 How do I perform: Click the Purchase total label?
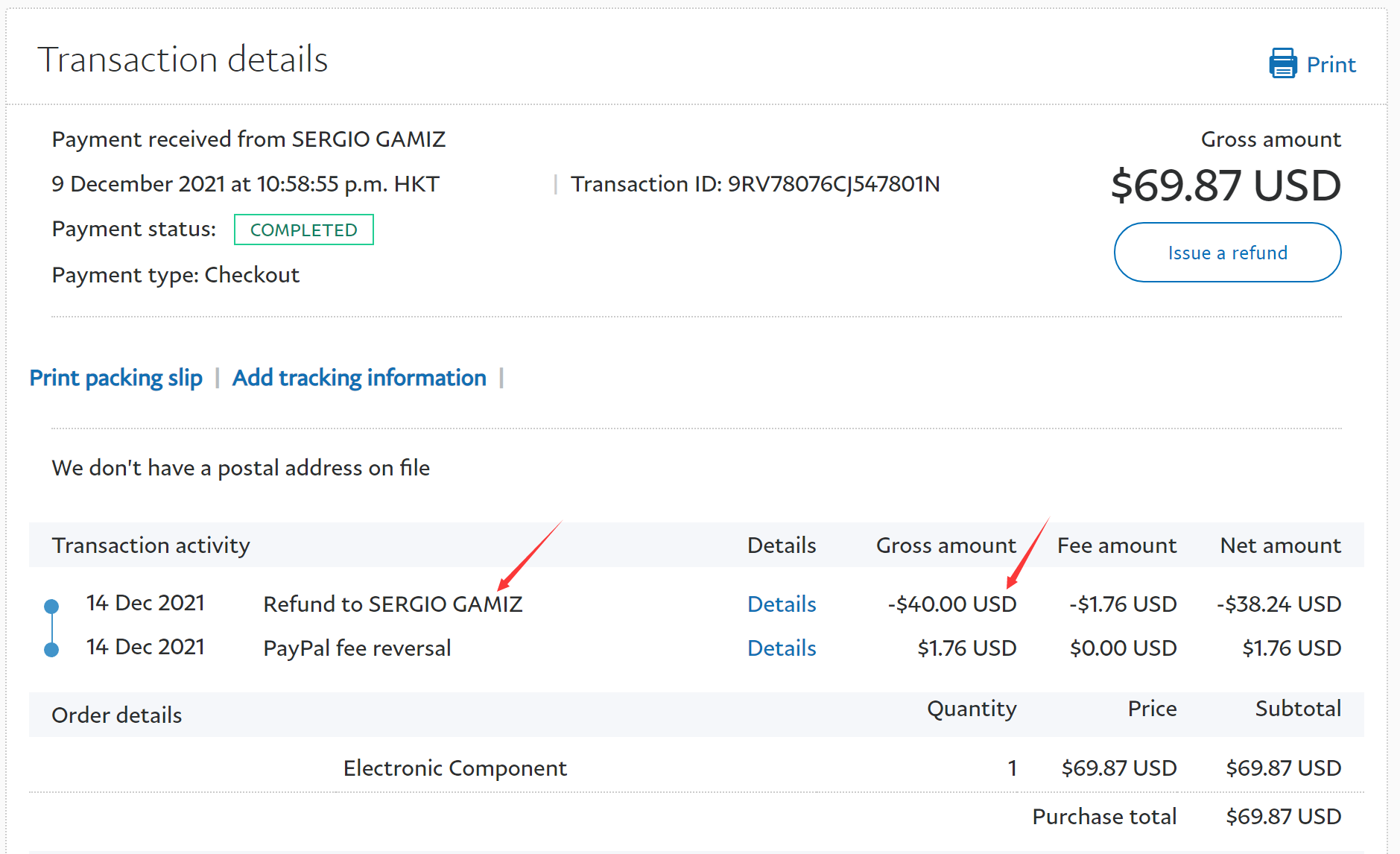[x=1103, y=816]
